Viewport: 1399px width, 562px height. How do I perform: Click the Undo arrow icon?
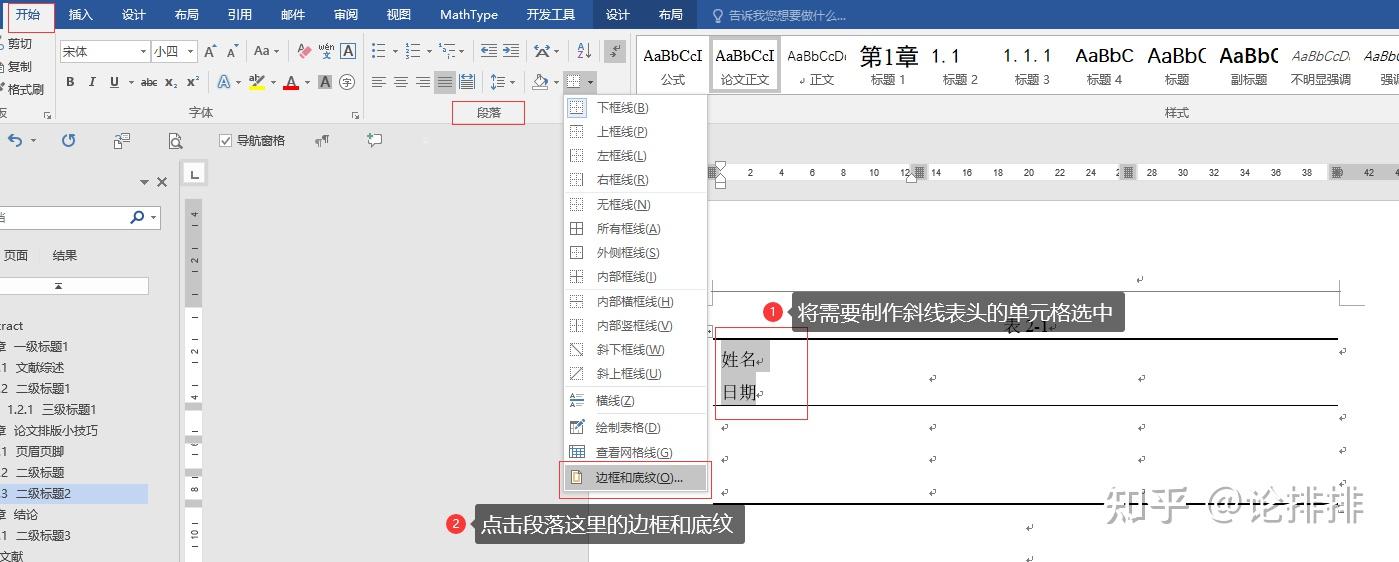click(x=15, y=141)
